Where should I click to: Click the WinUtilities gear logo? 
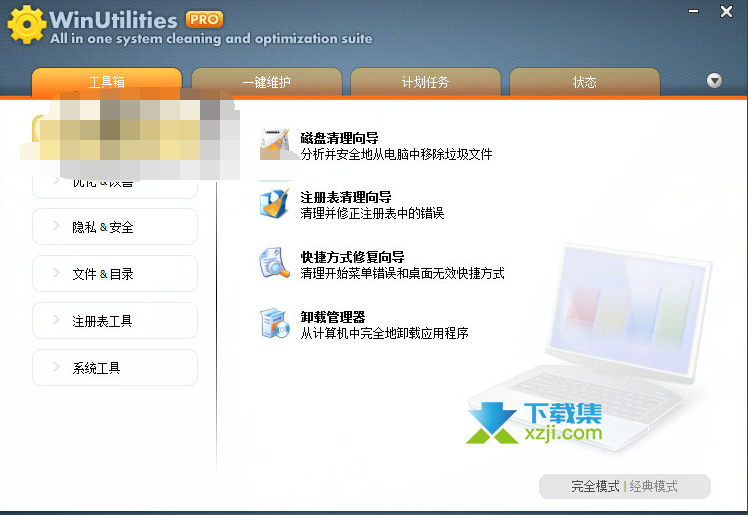27,24
